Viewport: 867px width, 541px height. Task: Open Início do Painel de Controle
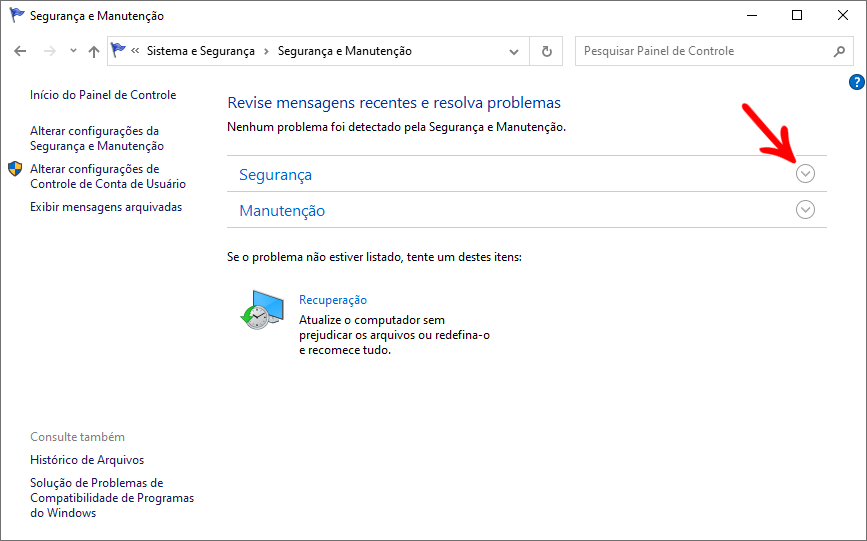(x=103, y=95)
